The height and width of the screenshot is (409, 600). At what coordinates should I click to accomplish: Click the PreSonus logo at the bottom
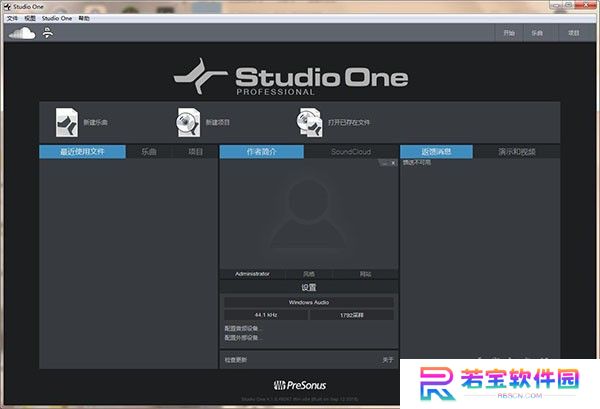(x=300, y=385)
